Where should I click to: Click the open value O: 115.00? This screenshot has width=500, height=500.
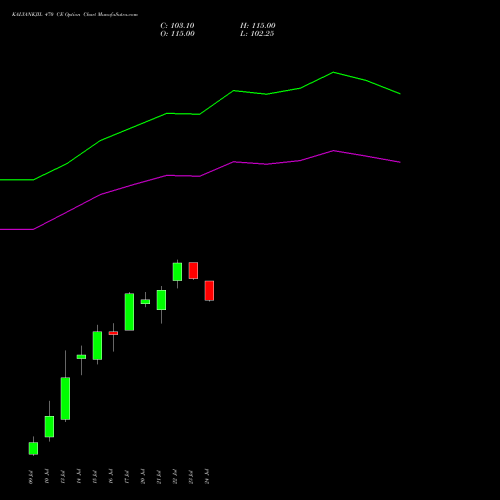click(177, 34)
